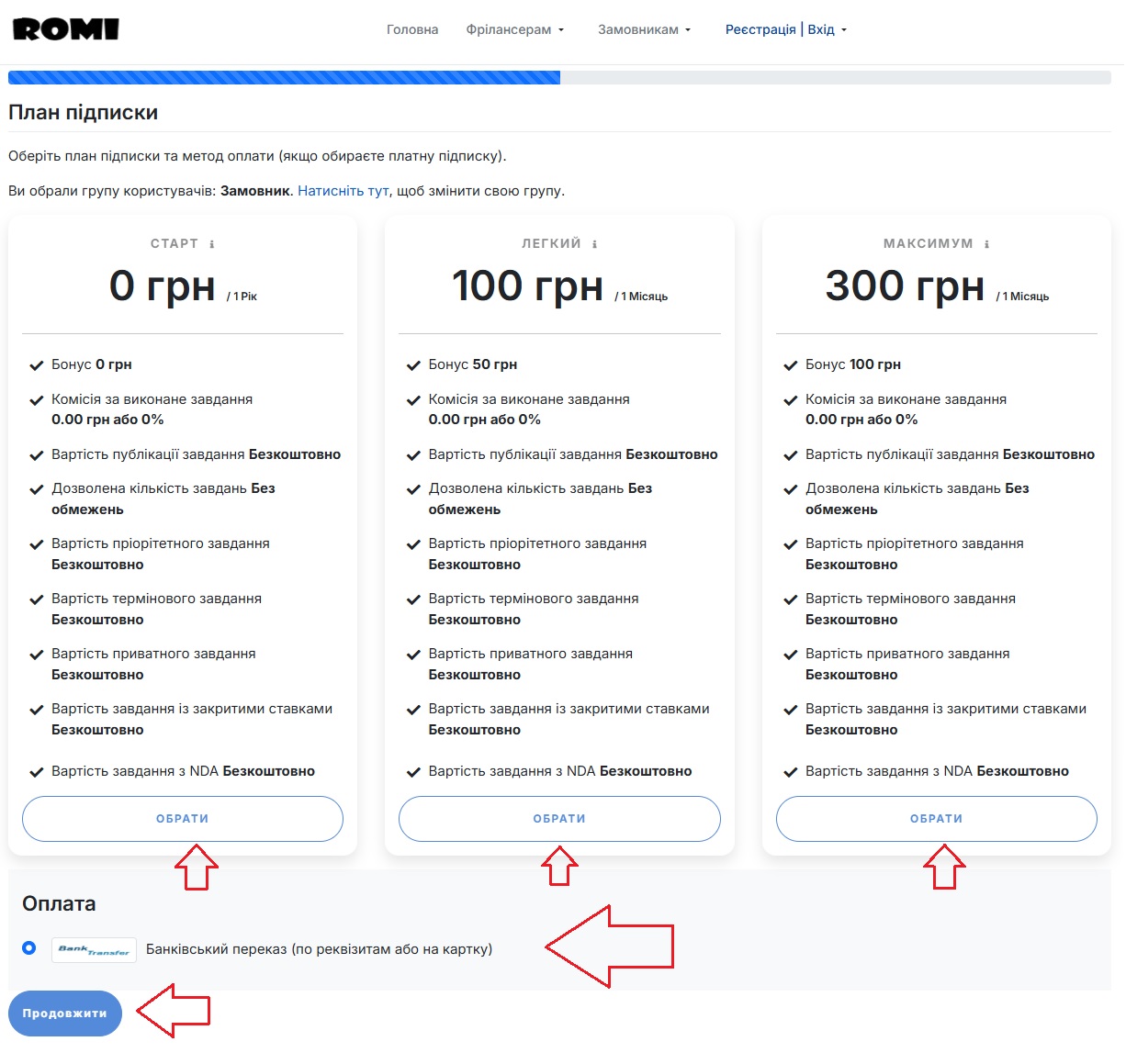Image resolution: width=1126 pixels, height=1064 pixels.
Task: Expand the Замовникам dropdown menu
Action: [x=644, y=29]
